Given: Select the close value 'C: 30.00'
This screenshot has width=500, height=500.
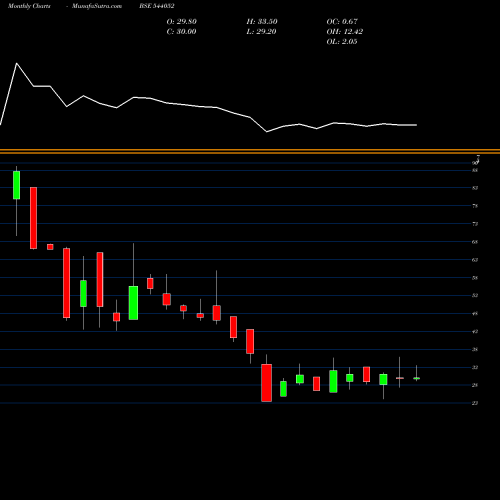Looking at the screenshot, I should 181,32.
